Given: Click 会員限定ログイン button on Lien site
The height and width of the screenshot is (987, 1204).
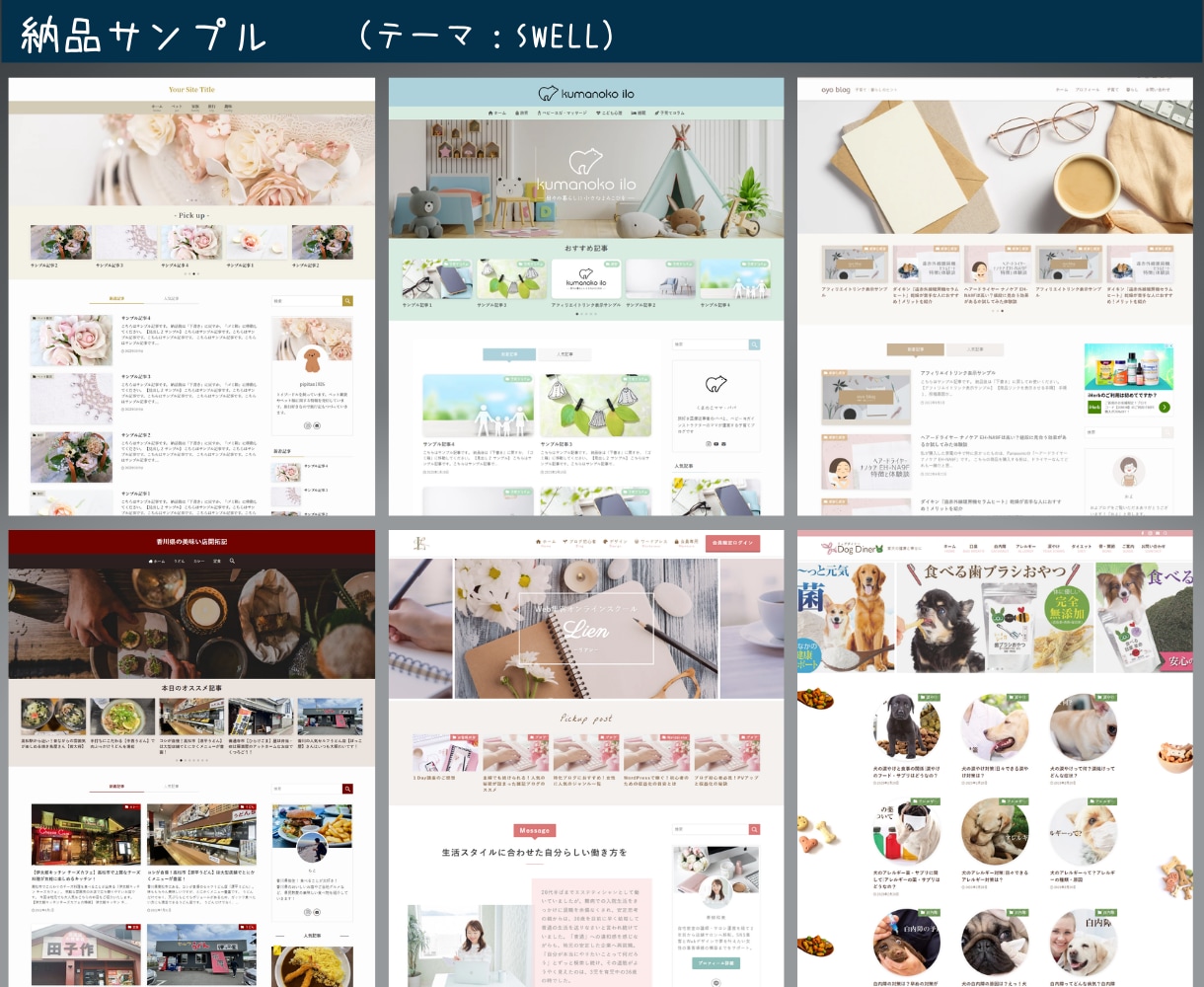Looking at the screenshot, I should pyautogui.click(x=732, y=543).
